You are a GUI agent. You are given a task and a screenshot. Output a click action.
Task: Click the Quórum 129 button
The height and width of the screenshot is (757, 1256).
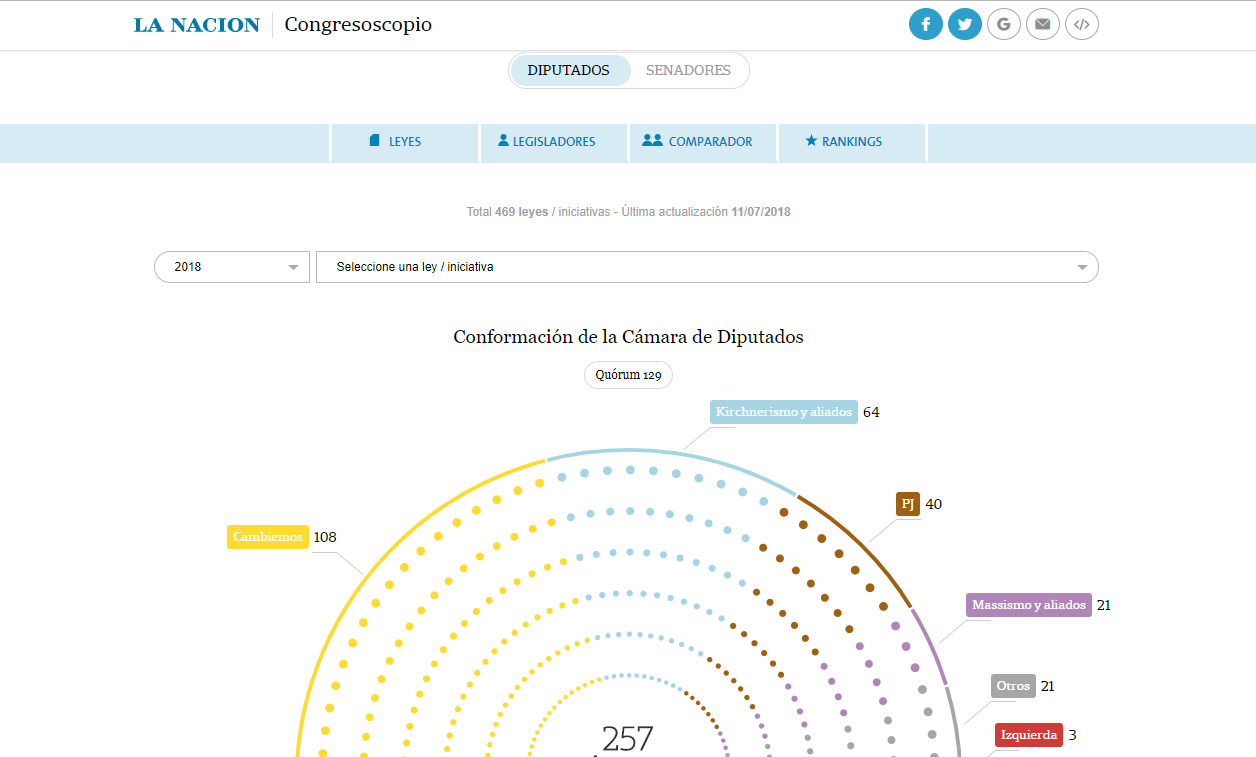(628, 375)
